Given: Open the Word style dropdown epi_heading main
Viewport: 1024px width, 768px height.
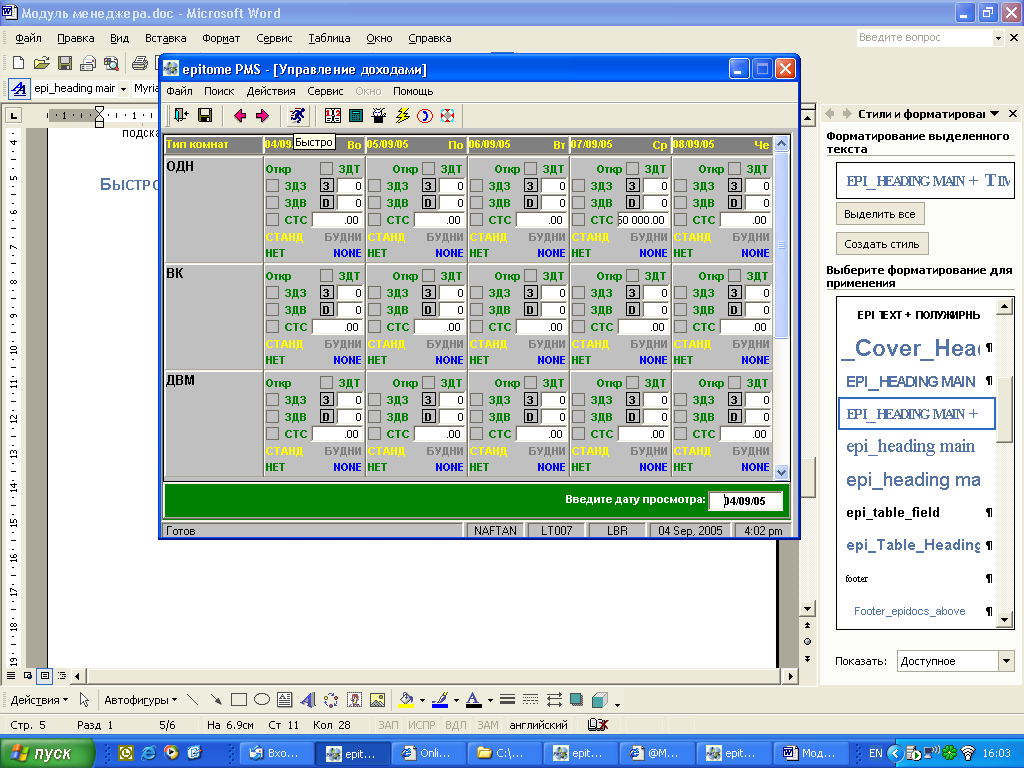Looking at the screenshot, I should coord(123,88).
